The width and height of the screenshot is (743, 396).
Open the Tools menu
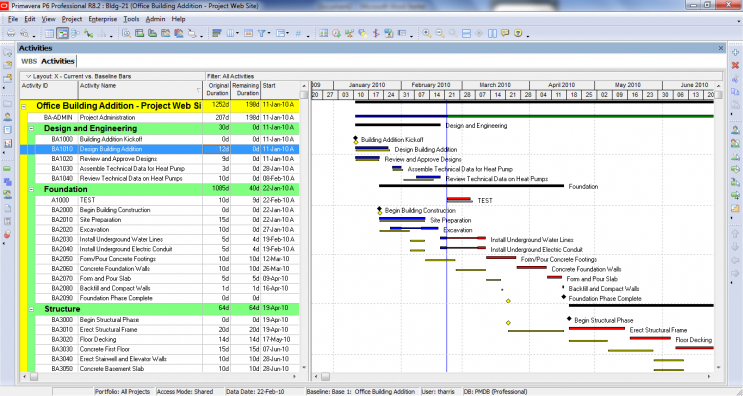pos(131,19)
